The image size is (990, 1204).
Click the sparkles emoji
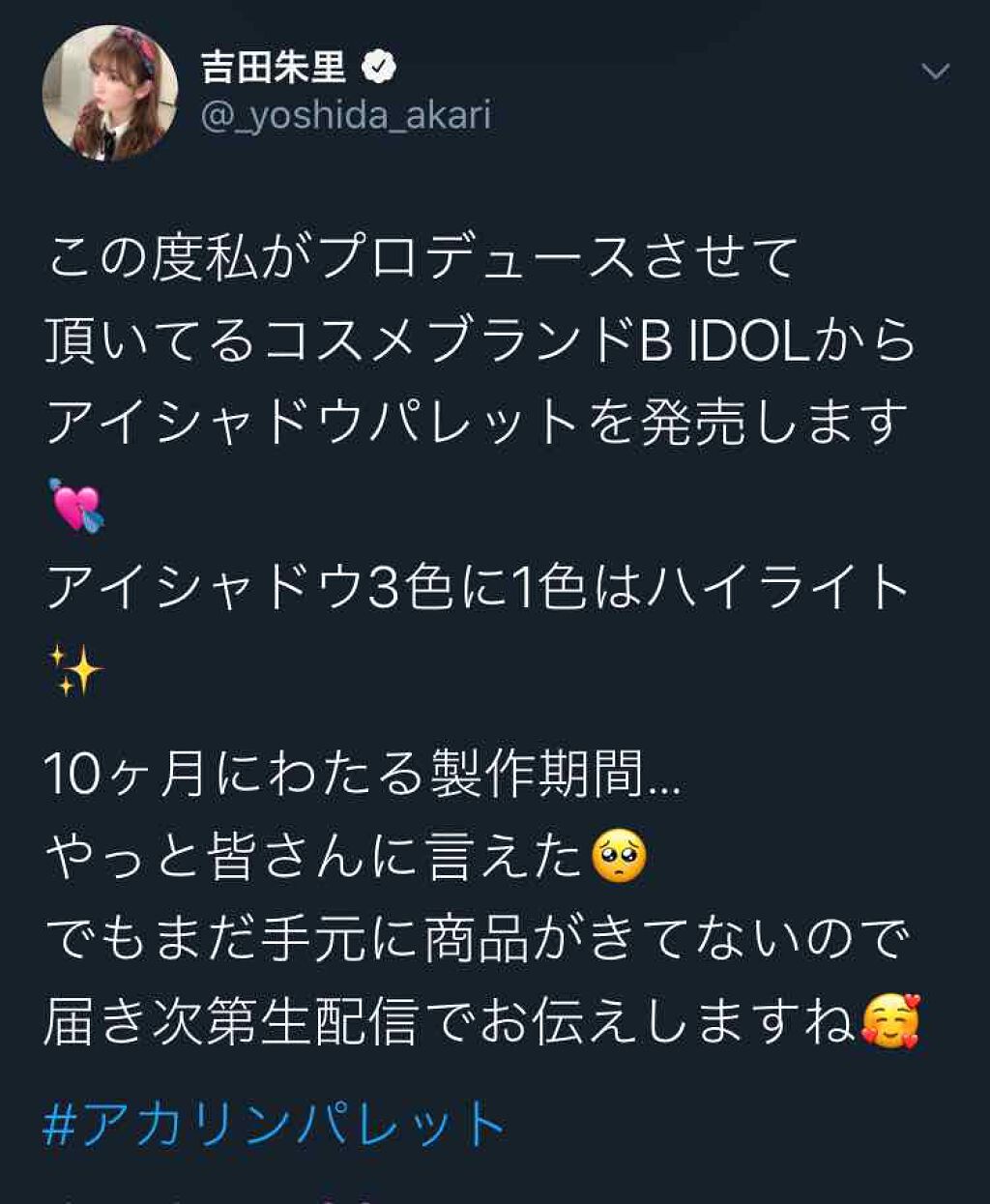tap(75, 669)
